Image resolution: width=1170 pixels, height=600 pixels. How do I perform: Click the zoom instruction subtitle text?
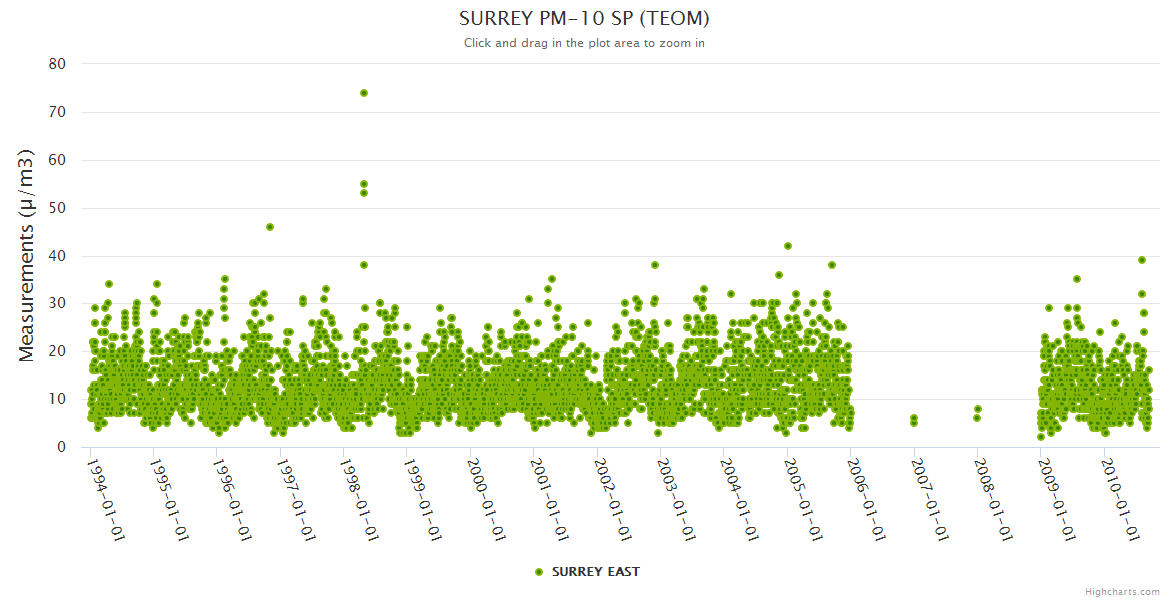(x=584, y=43)
